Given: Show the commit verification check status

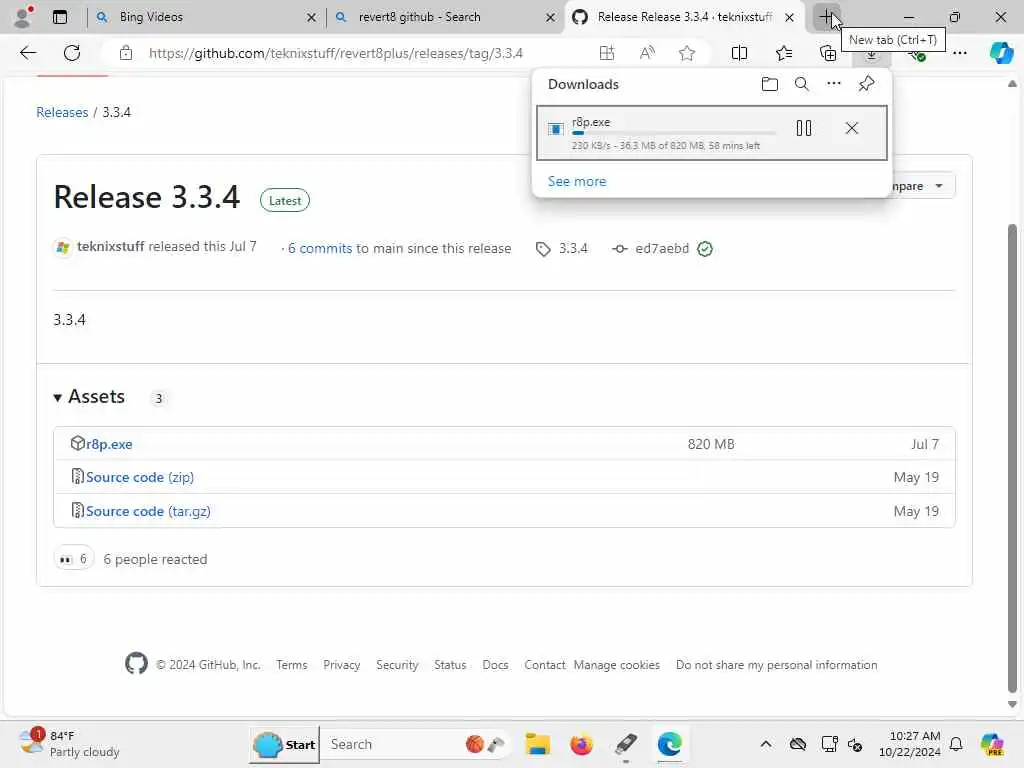Looking at the screenshot, I should click(x=705, y=249).
